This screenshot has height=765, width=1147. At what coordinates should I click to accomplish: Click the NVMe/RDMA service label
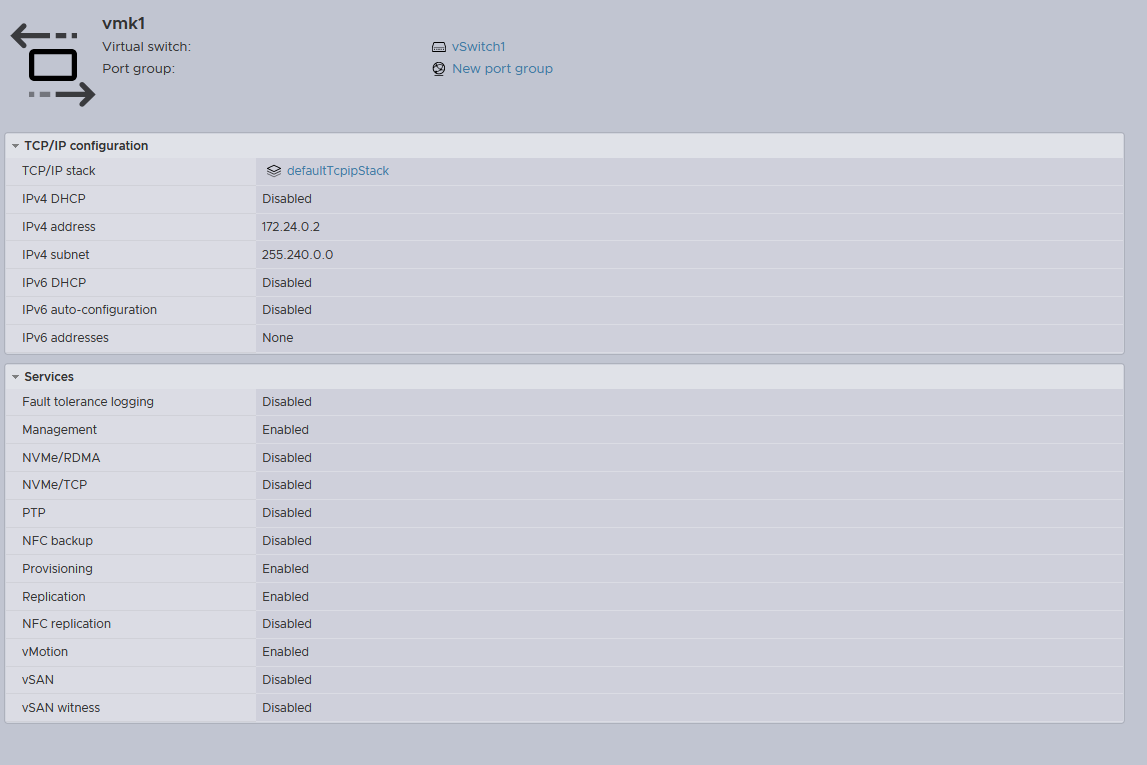61,458
